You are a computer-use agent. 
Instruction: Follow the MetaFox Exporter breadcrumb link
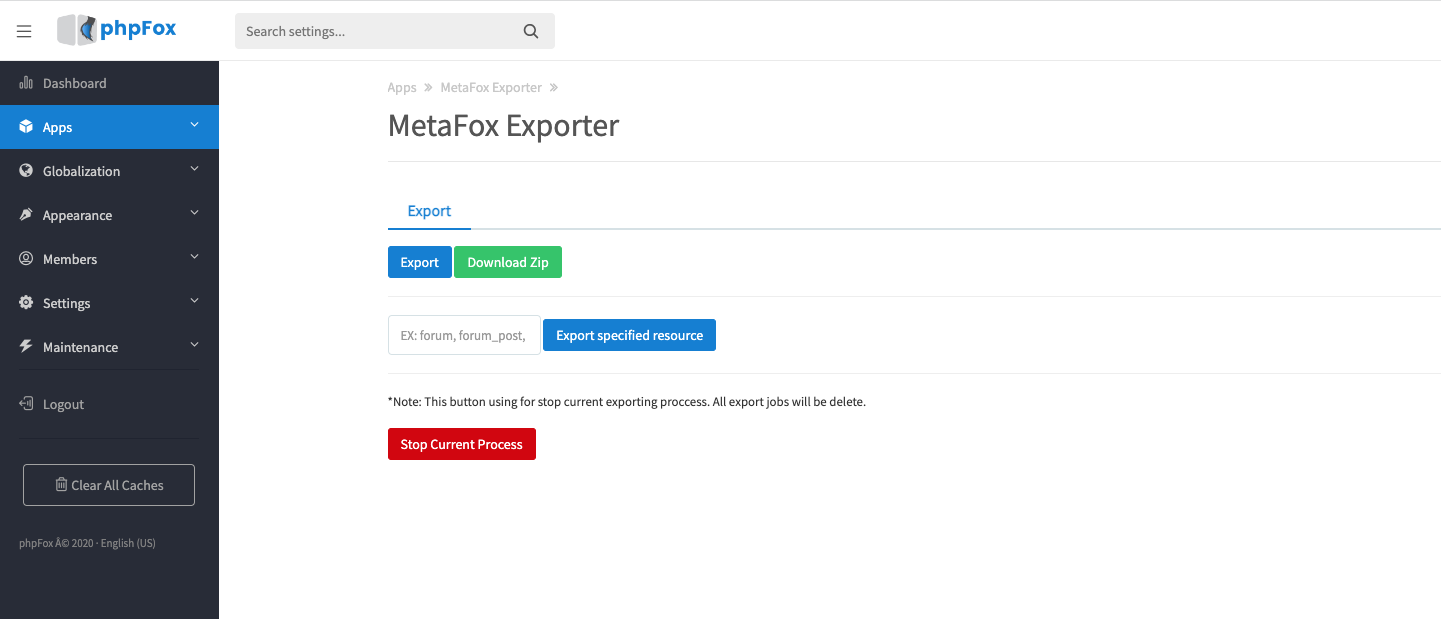point(491,87)
